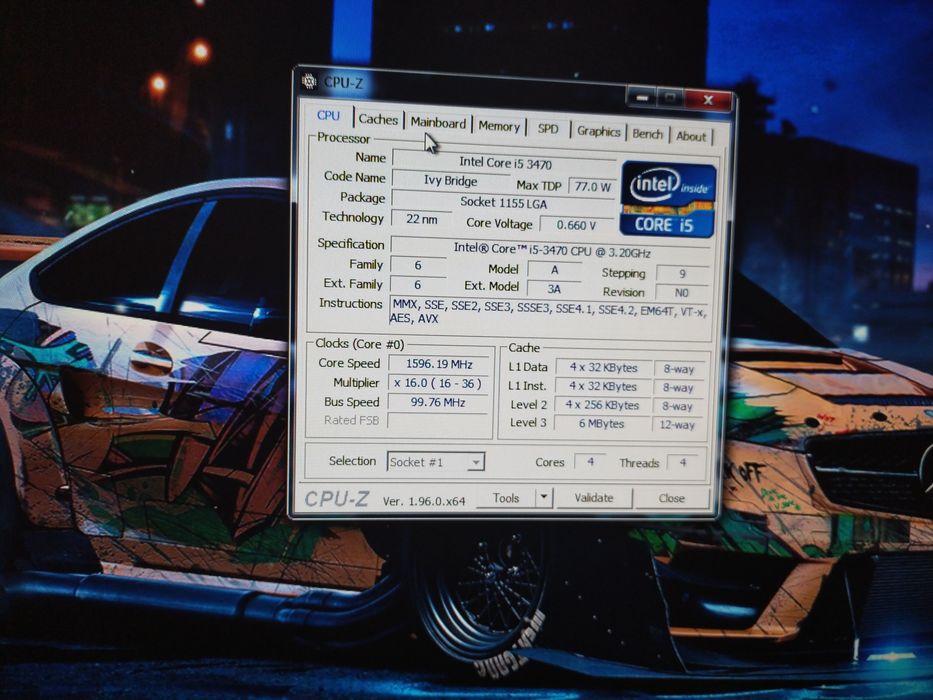
Task: Click the Validate button
Action: click(x=594, y=498)
